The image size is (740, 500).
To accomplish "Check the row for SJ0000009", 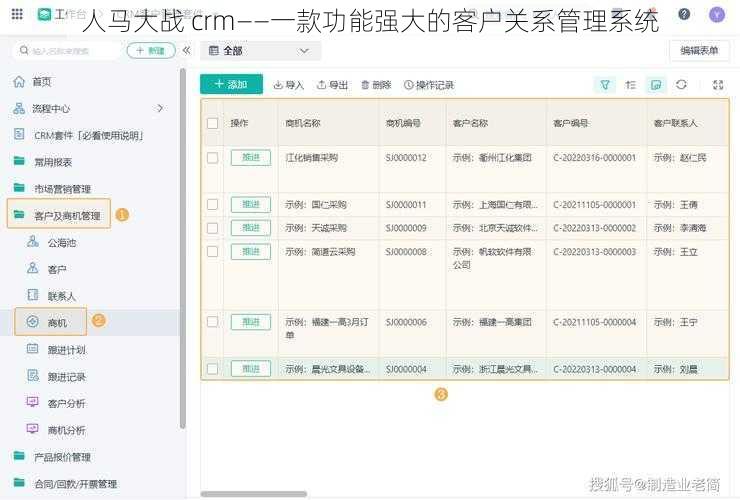I will (212, 228).
